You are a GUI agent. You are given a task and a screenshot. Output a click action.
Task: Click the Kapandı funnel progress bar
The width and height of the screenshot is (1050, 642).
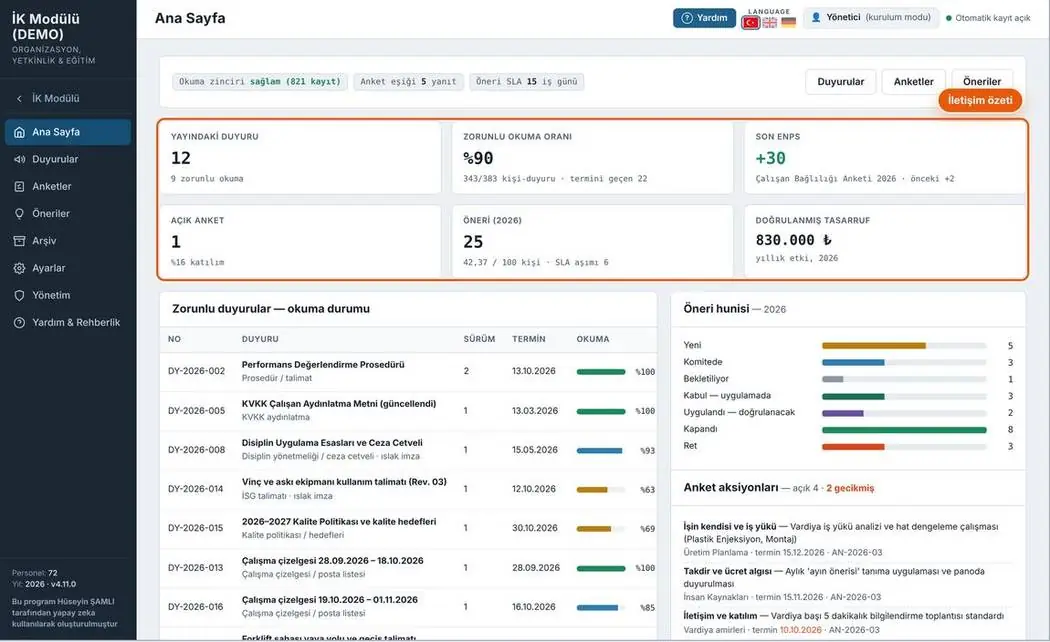coord(904,430)
